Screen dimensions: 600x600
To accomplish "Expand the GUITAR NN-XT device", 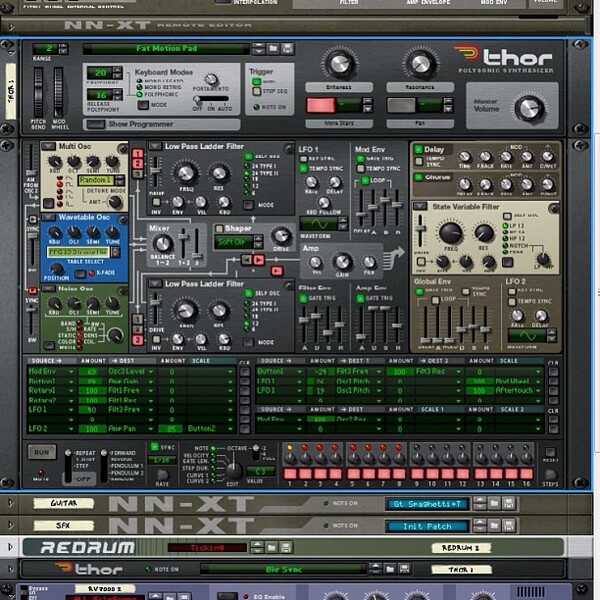I will click(10, 503).
